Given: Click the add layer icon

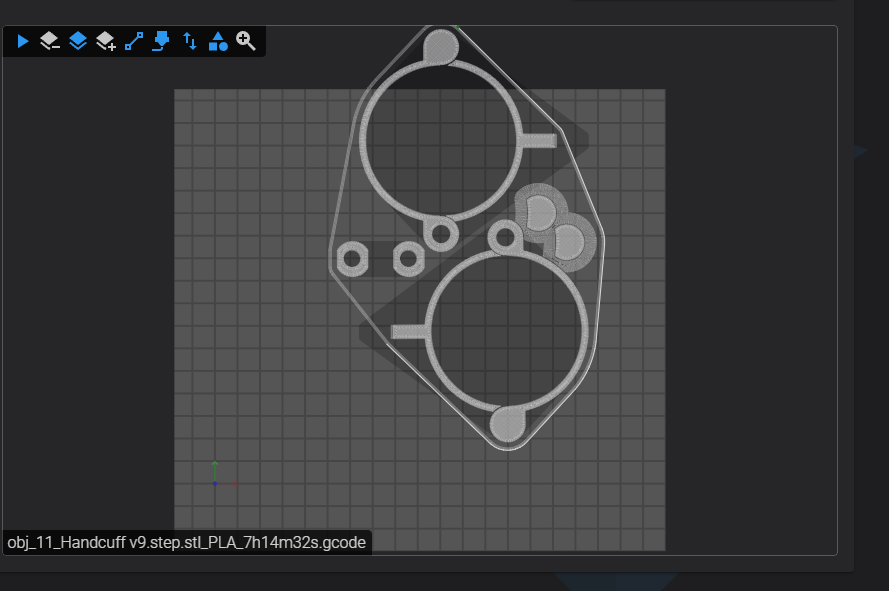Looking at the screenshot, I should (106, 41).
